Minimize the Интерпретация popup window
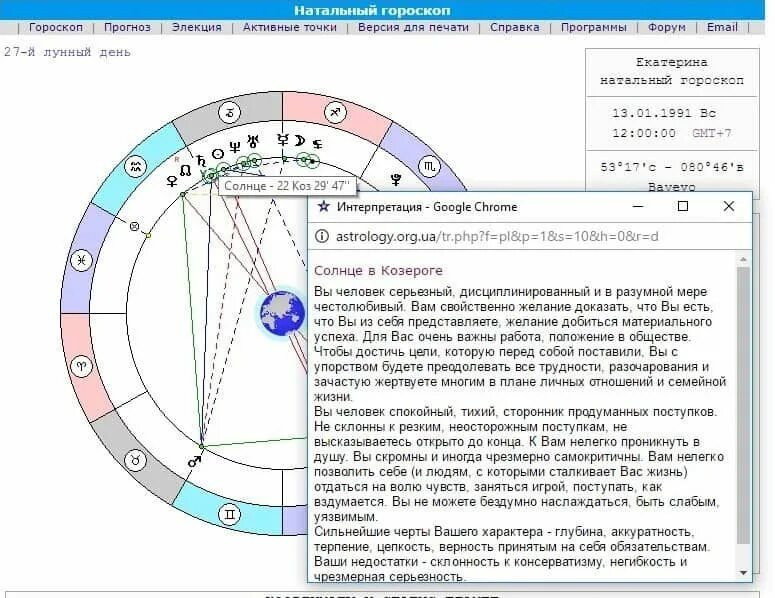Screen dimensions: 775x598 pos(638,206)
